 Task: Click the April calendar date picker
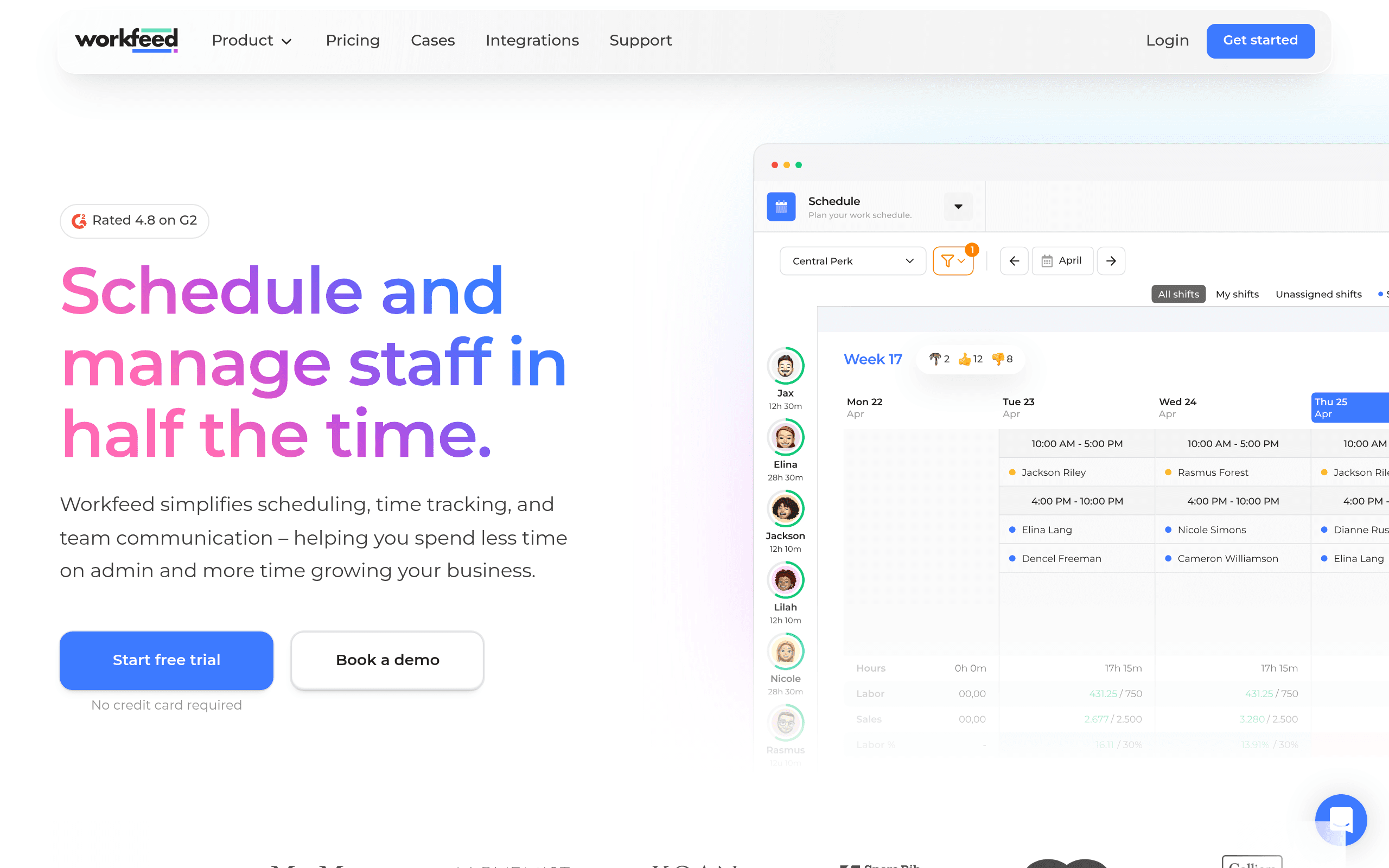tap(1062, 261)
